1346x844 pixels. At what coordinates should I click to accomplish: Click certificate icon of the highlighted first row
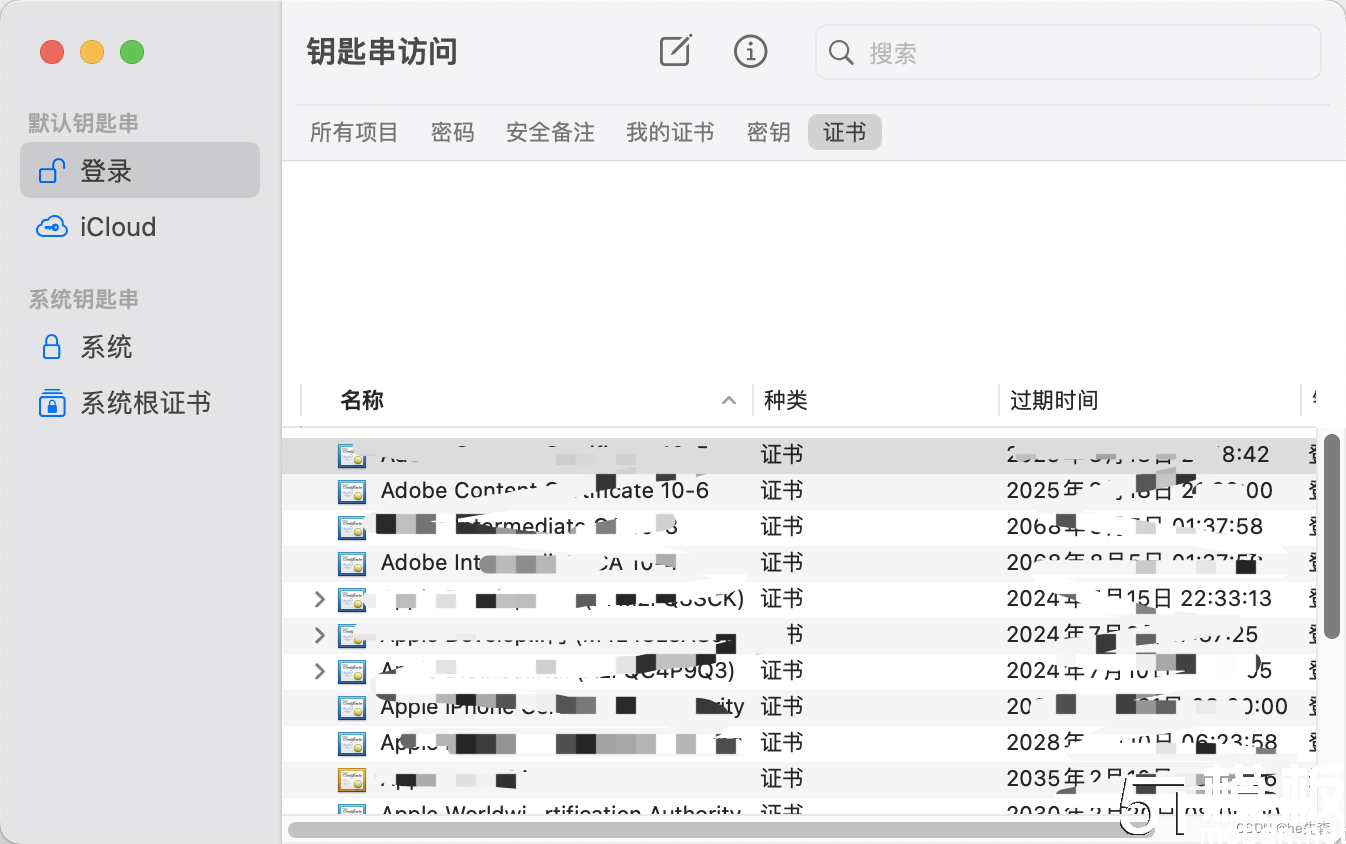point(352,455)
